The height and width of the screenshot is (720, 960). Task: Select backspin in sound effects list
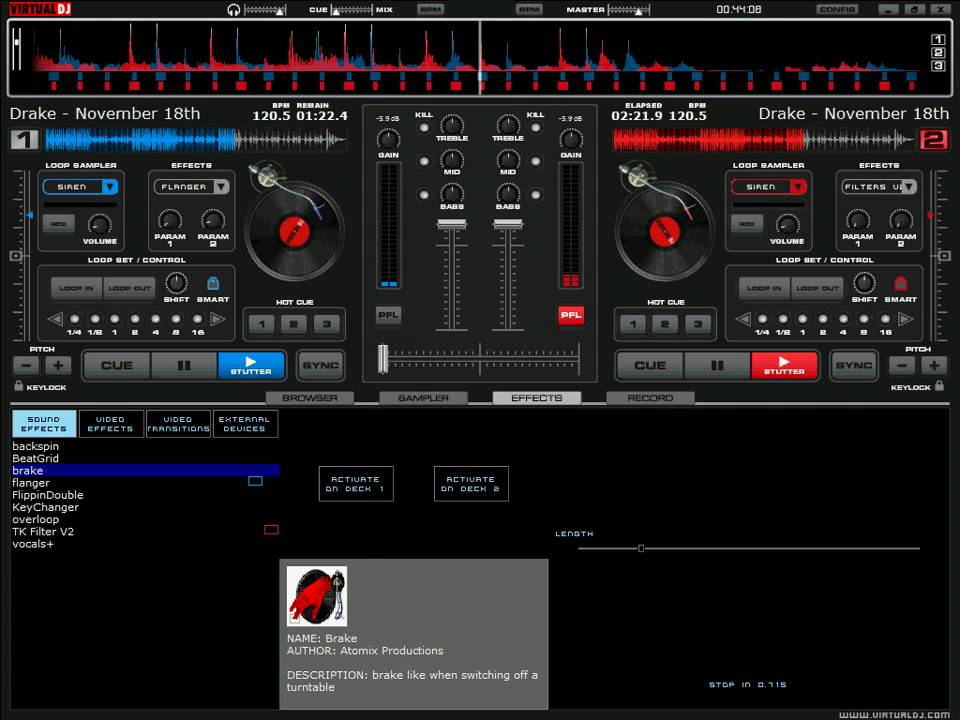pyautogui.click(x=36, y=446)
